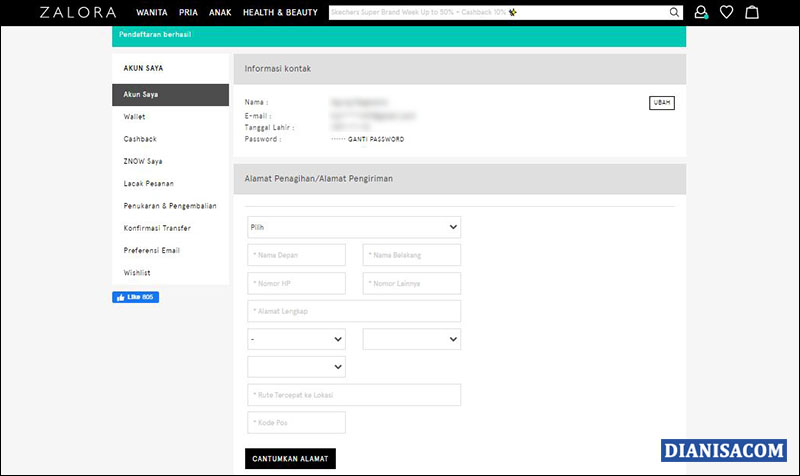Select Wallet in the sidebar
Screen dimensions: 800x476
tap(134, 117)
